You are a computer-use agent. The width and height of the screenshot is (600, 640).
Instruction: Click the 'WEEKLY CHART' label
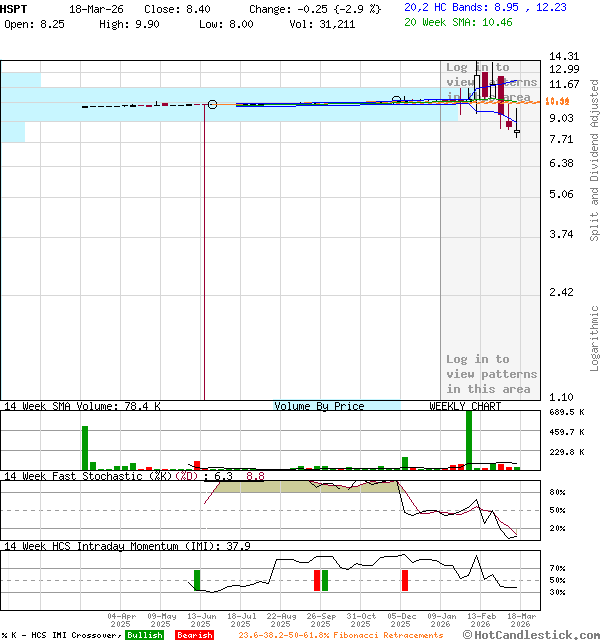pos(465,406)
